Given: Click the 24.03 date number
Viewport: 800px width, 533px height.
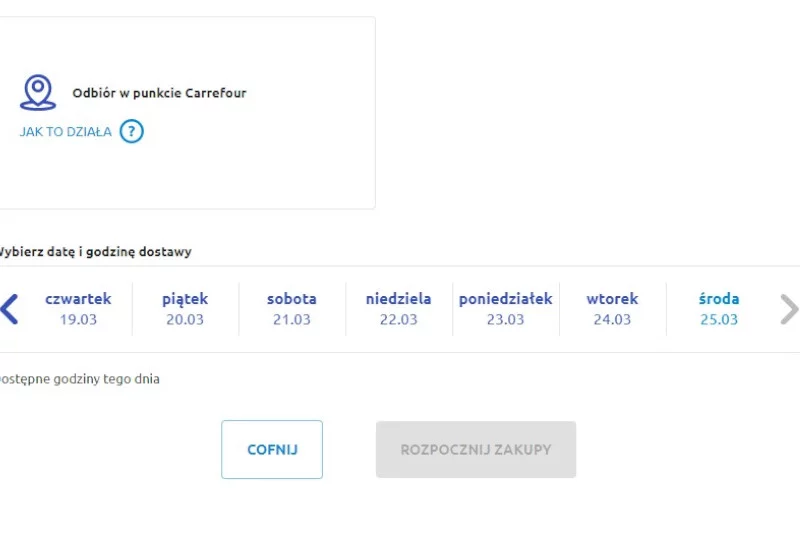Looking at the screenshot, I should tap(612, 319).
